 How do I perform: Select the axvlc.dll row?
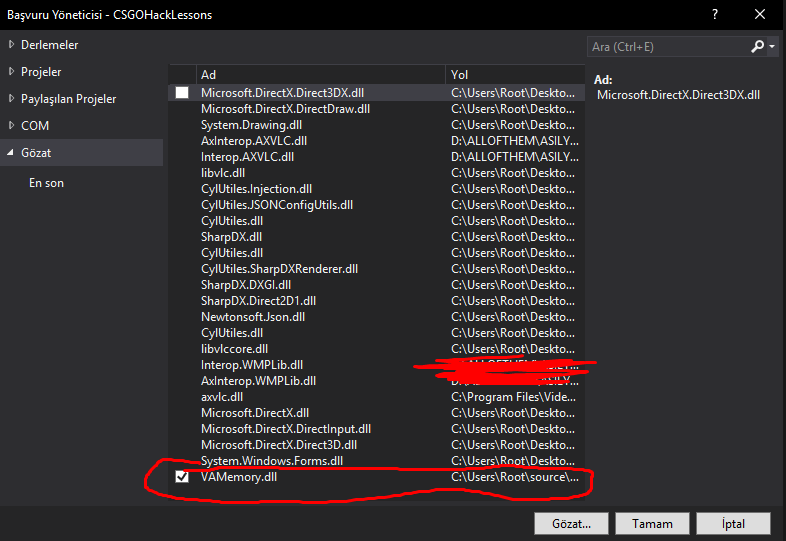[376, 397]
